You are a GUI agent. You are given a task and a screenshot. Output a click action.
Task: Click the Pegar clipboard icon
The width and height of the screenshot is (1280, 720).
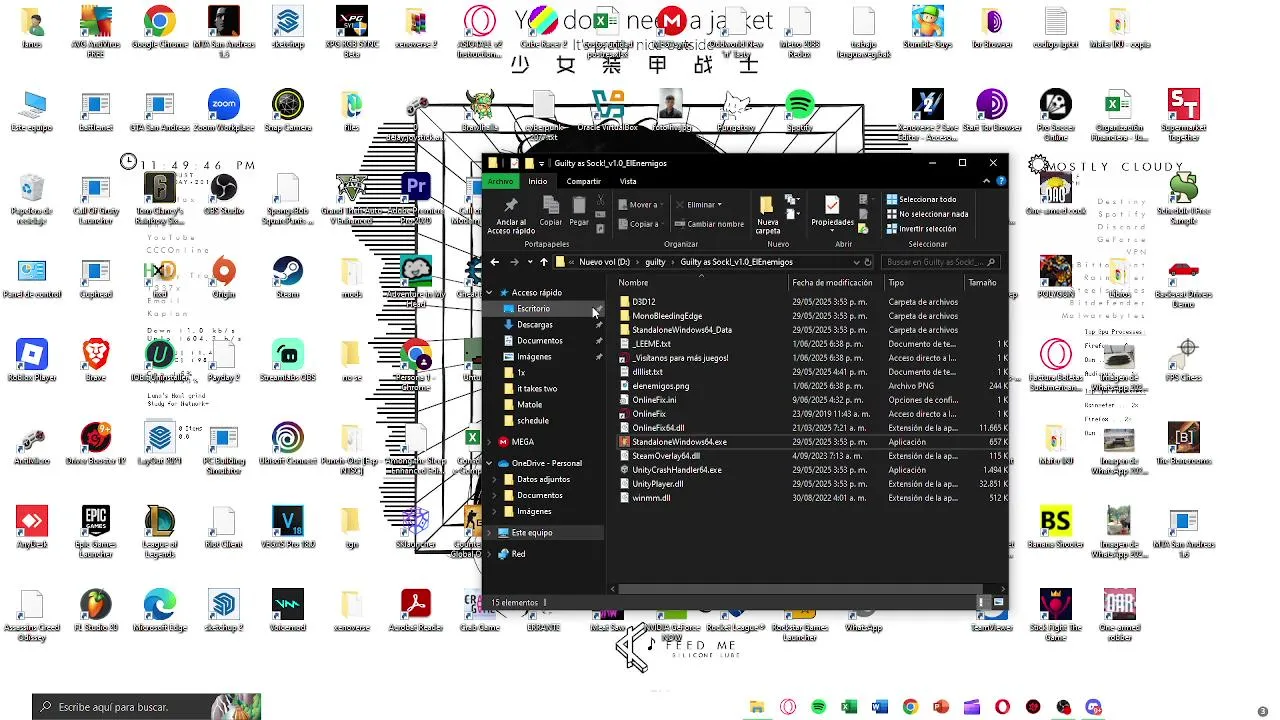(x=579, y=205)
